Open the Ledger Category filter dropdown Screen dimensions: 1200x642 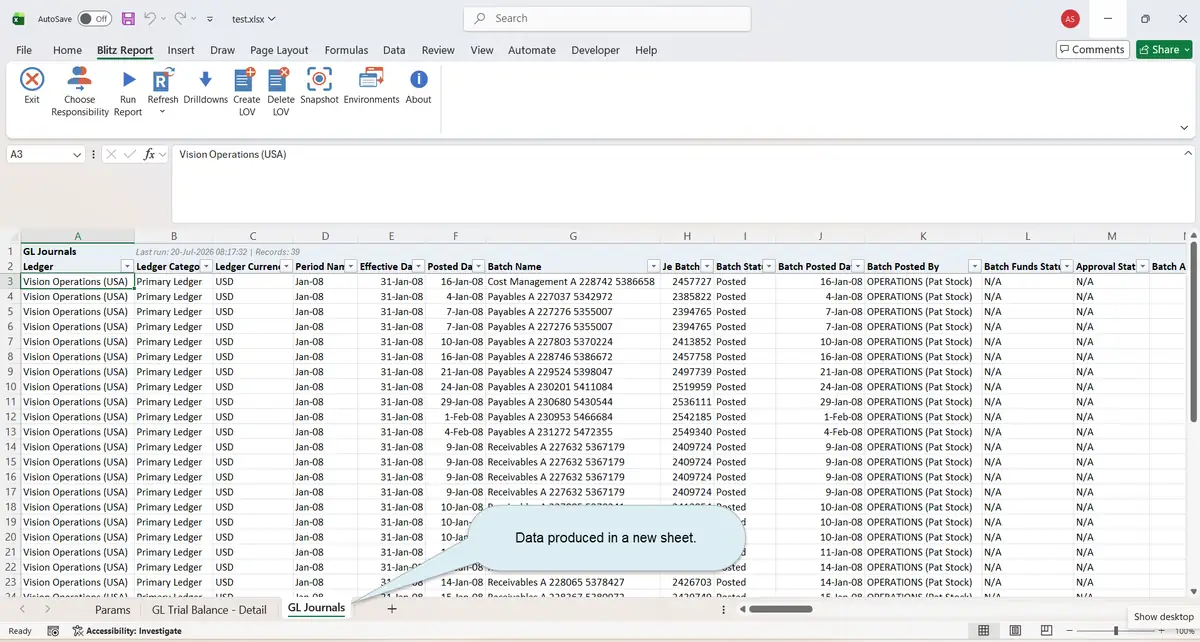pos(207,266)
